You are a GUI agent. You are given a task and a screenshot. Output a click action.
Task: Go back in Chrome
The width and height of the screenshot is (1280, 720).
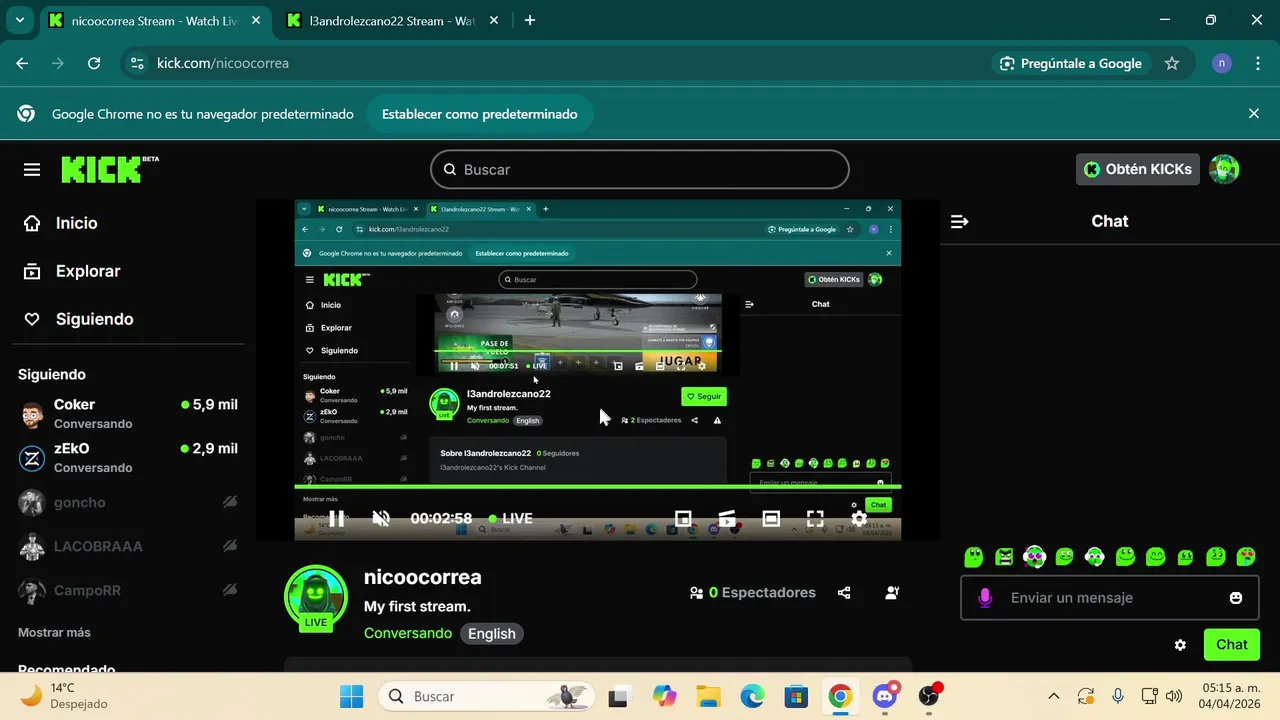(x=22, y=63)
